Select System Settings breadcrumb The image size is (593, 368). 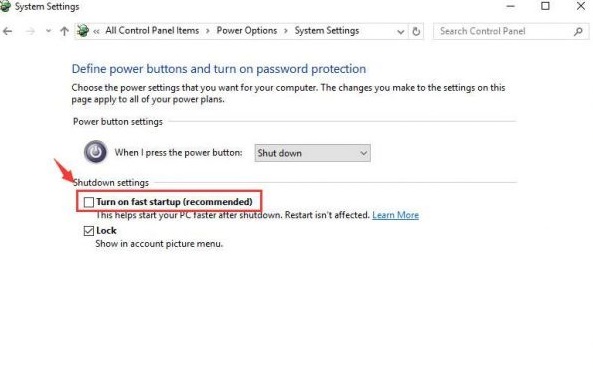[x=327, y=31]
